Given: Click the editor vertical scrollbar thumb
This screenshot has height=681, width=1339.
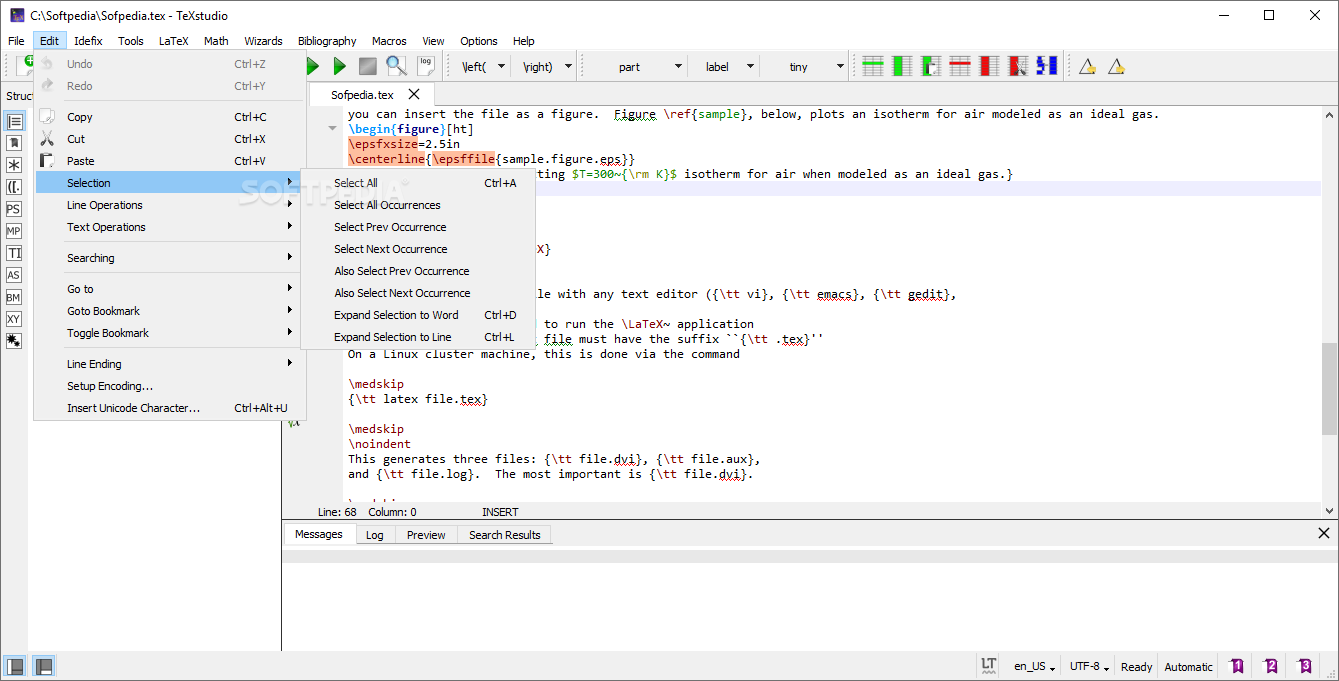Looking at the screenshot, I should click(x=1329, y=389).
